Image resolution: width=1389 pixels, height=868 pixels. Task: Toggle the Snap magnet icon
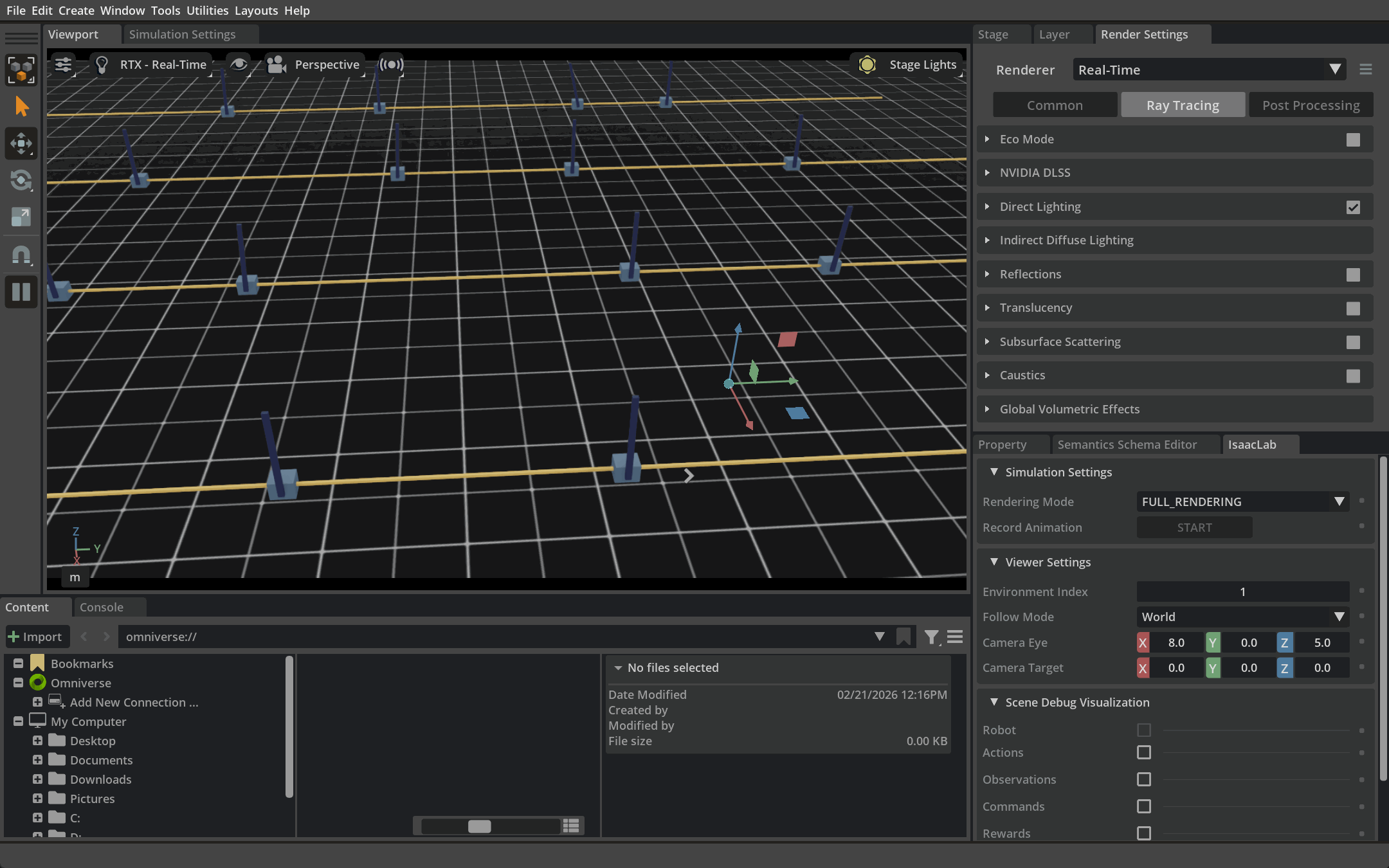[21, 255]
